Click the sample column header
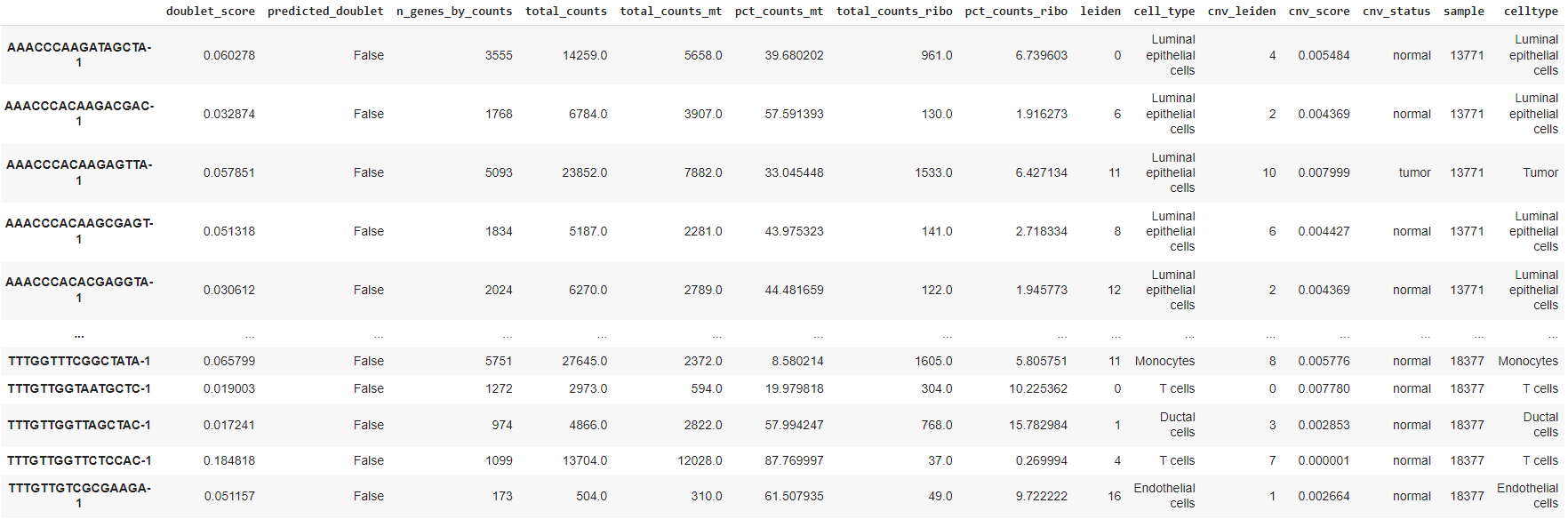The image size is (1568, 519). [x=1463, y=12]
